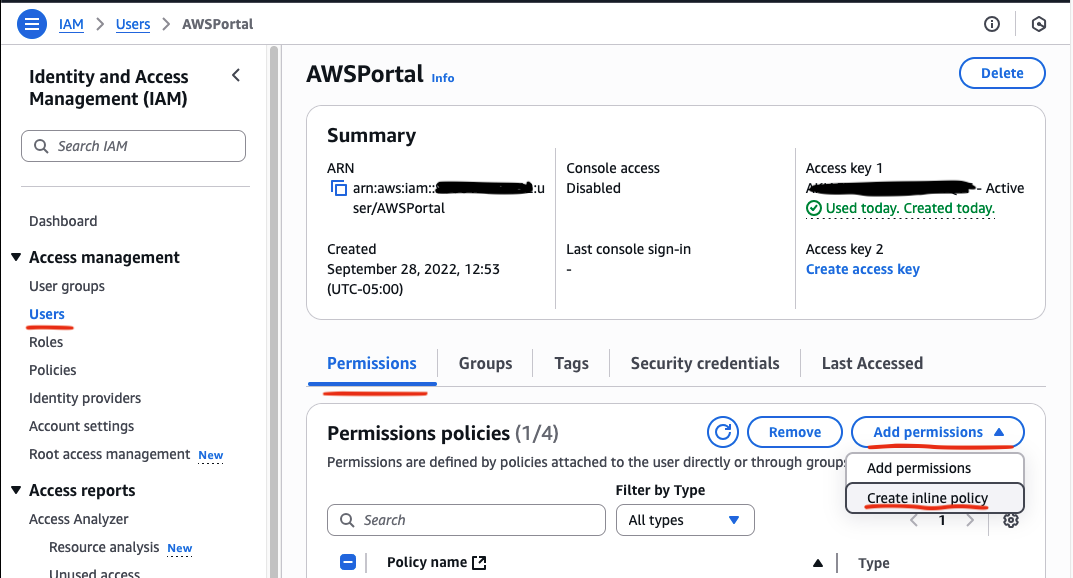Select all policies using the header checkbox
Viewport: 1073px width, 578px height.
[x=347, y=563]
